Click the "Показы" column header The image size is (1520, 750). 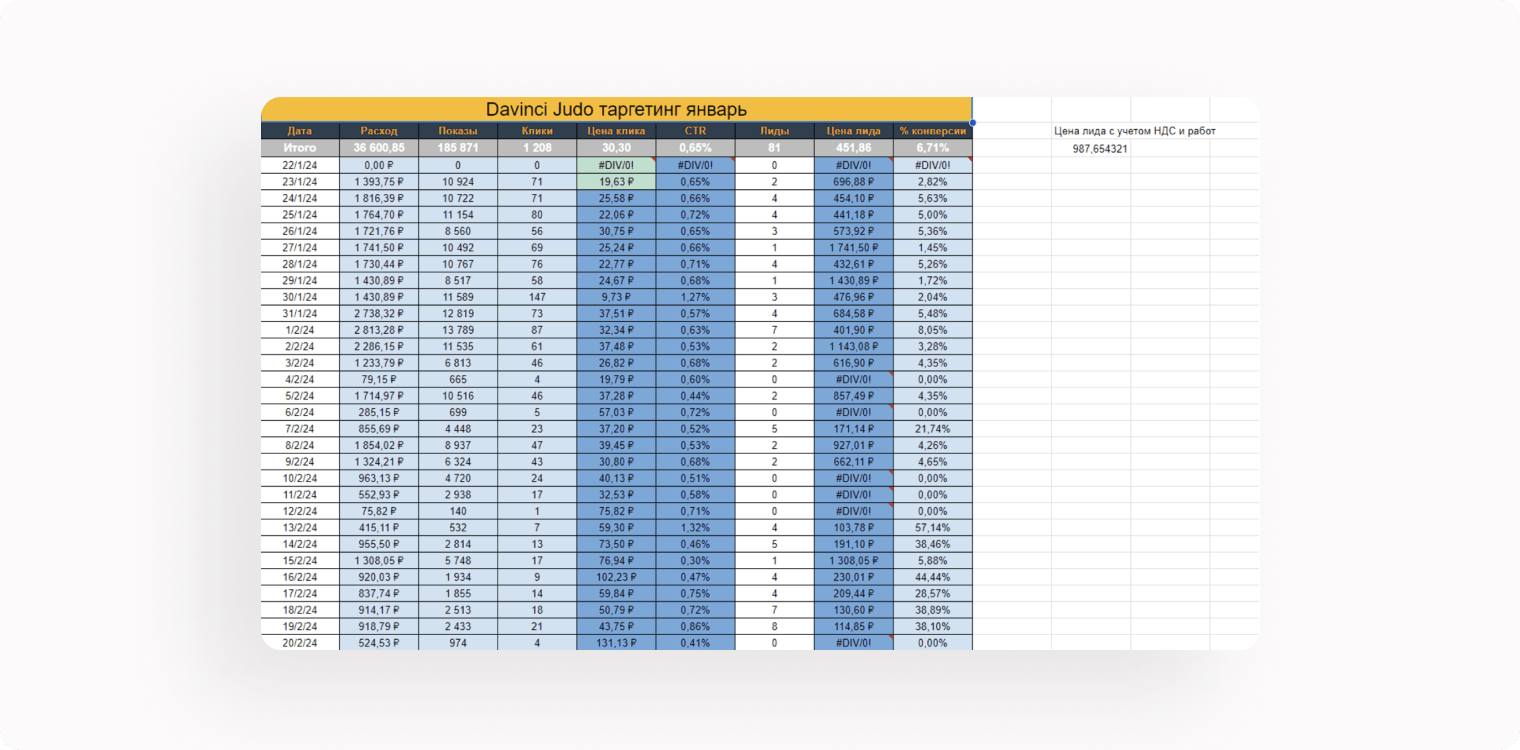[x=458, y=131]
